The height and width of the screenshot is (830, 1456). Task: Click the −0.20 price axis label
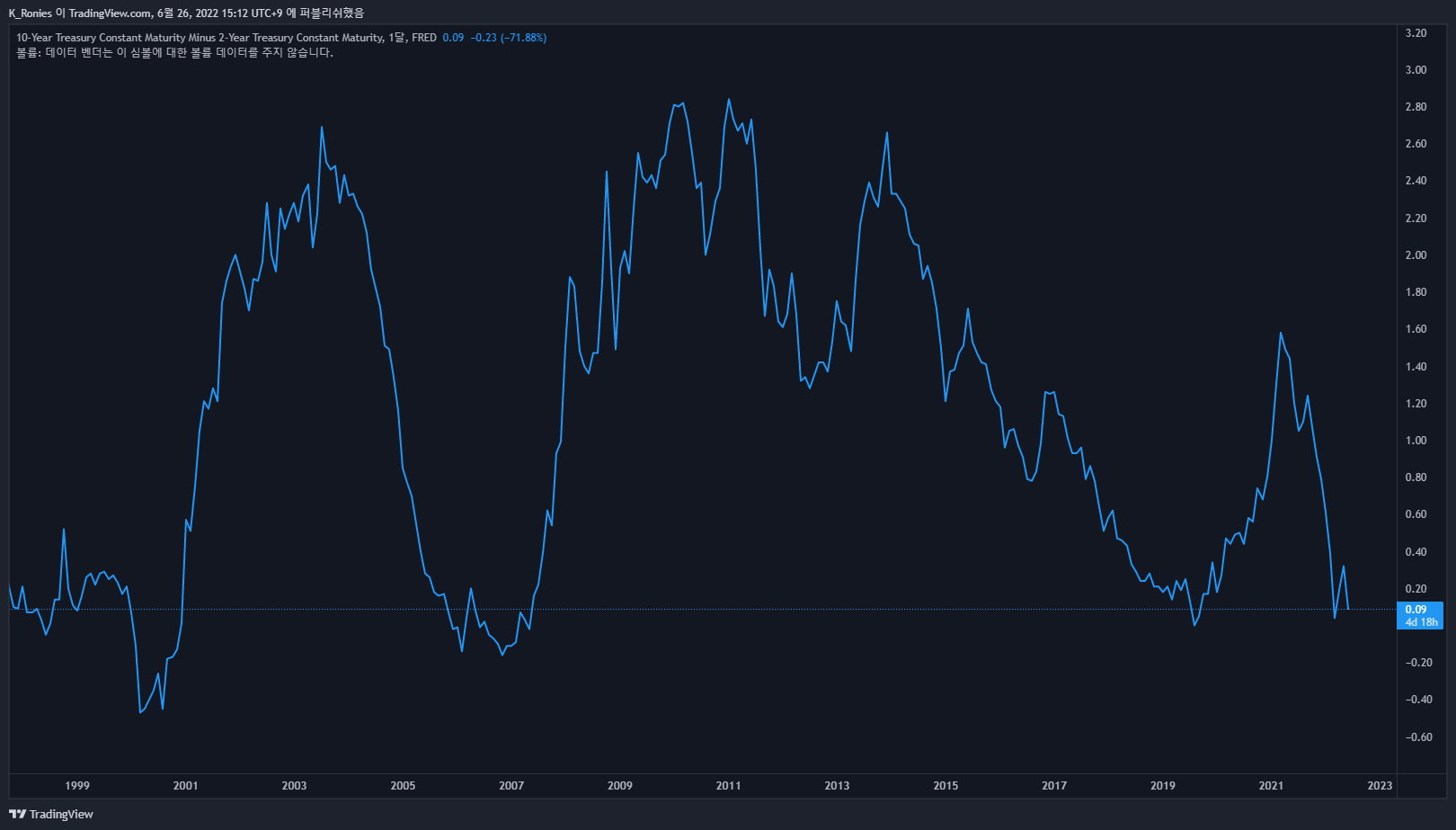[1418, 663]
